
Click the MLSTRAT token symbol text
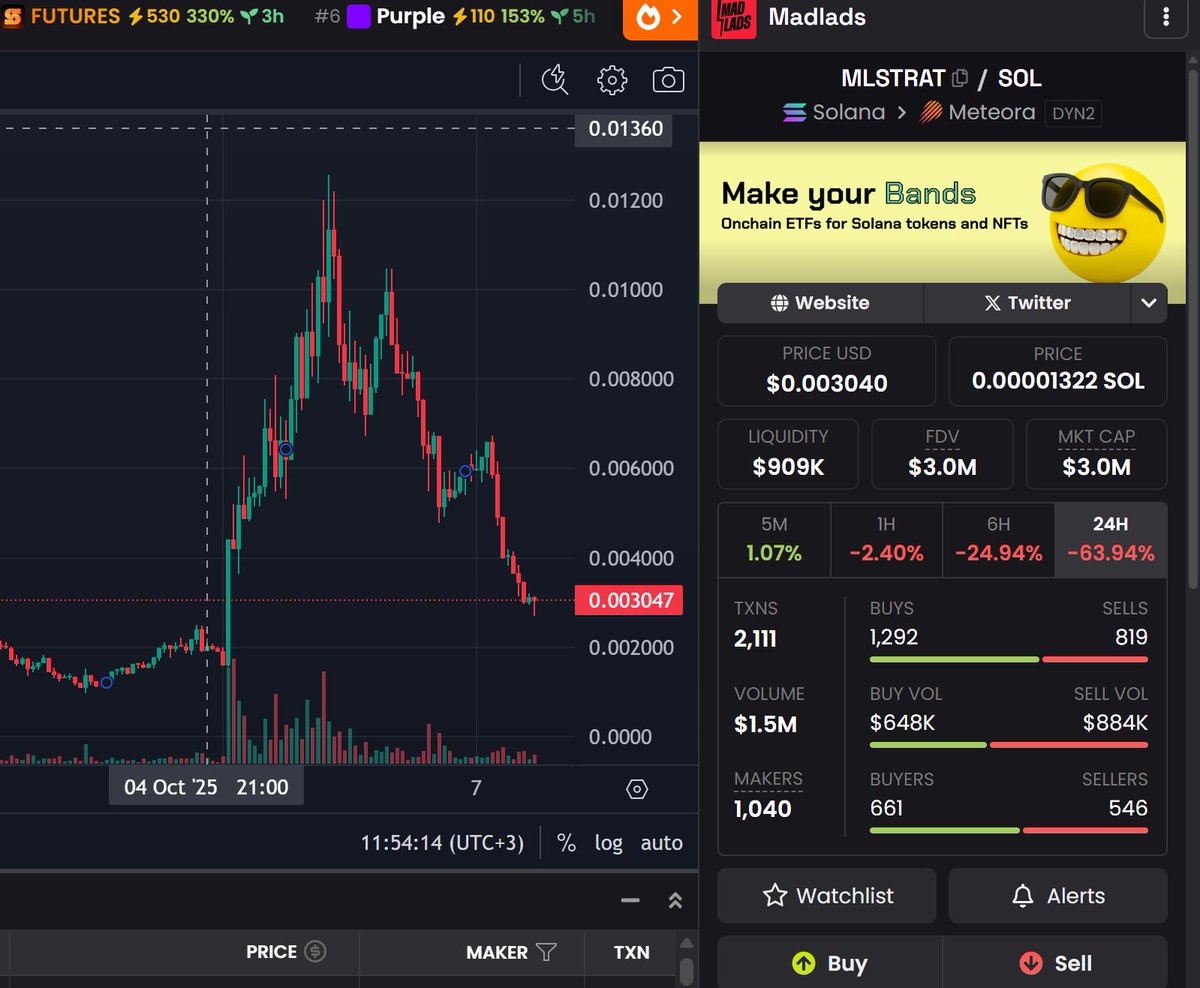[893, 78]
